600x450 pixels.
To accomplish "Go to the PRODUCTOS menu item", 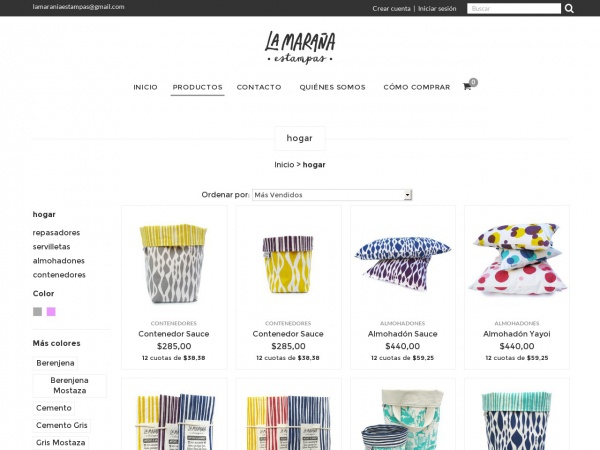I will [197, 87].
